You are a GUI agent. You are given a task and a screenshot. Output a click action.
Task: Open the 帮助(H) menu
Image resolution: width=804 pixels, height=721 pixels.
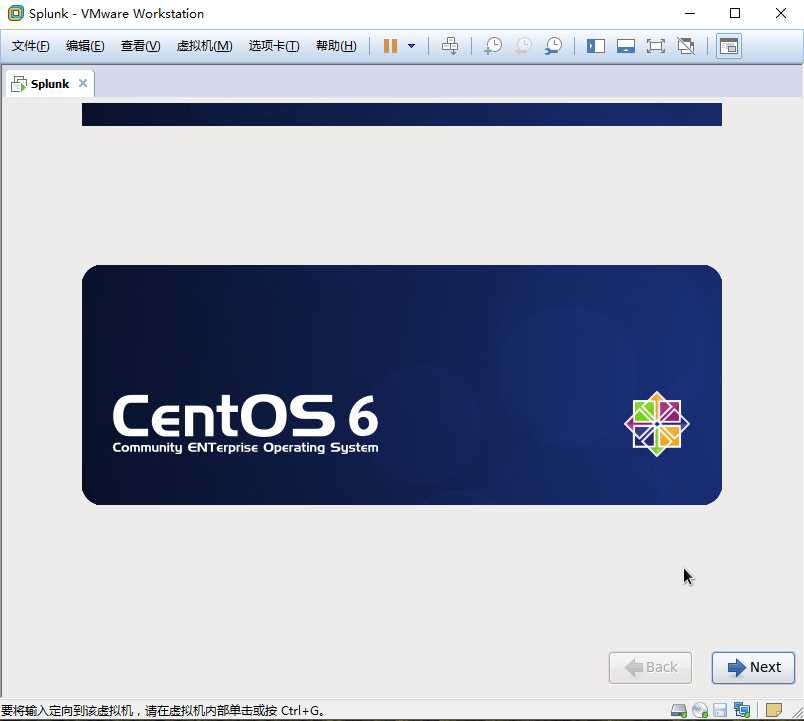click(336, 46)
